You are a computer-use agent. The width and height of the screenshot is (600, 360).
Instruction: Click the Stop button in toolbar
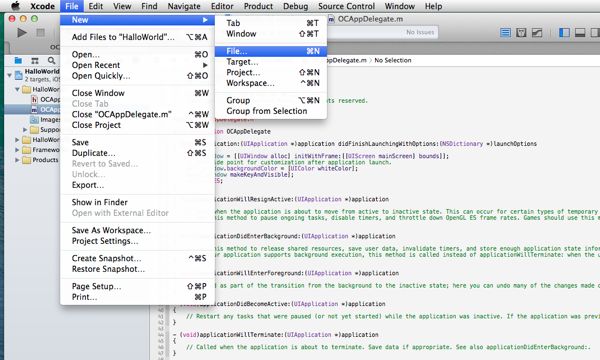(x=41, y=33)
